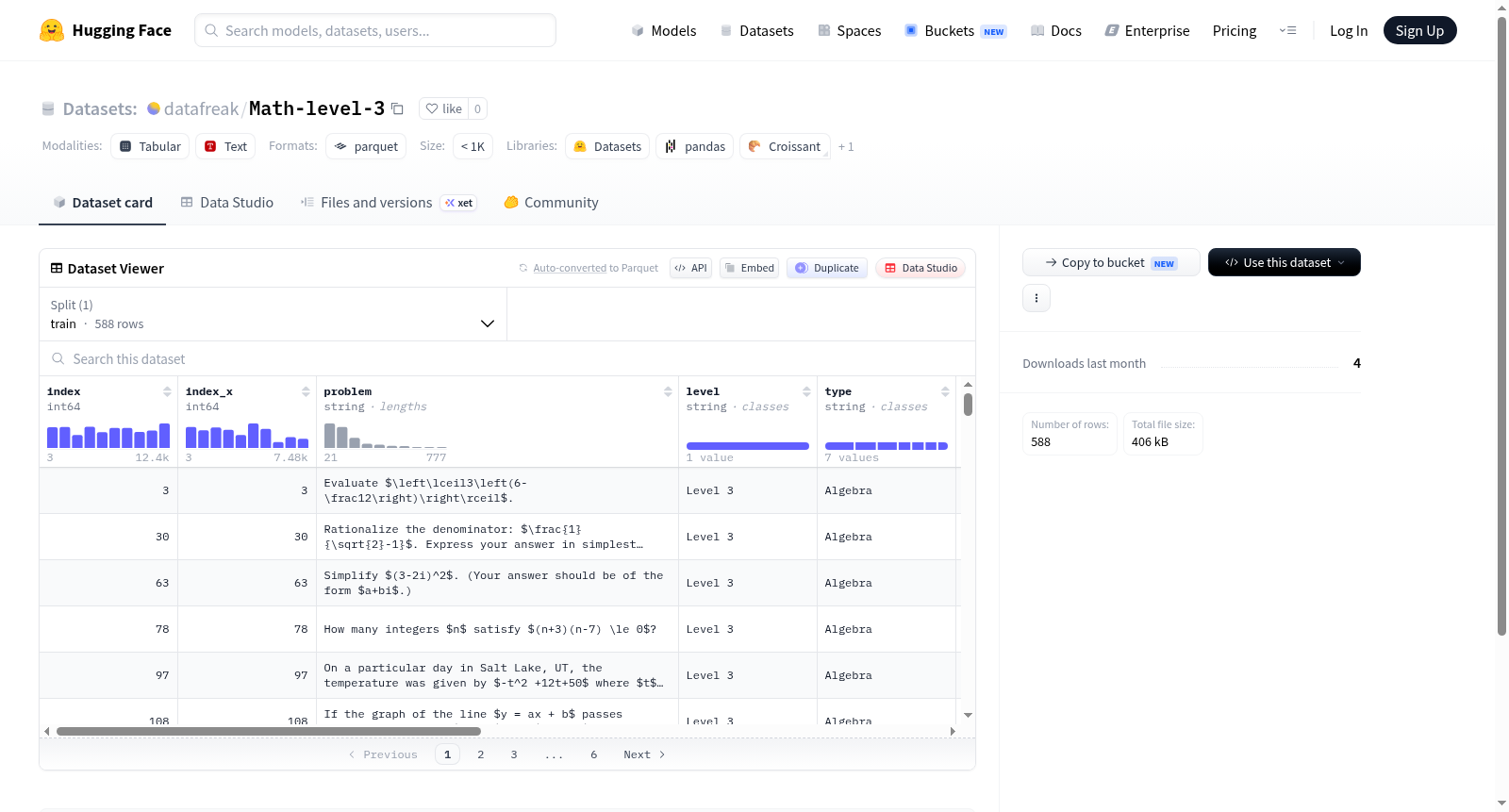This screenshot has width=1509, height=812.
Task: Click the datafreak user avatar
Action: (x=154, y=108)
